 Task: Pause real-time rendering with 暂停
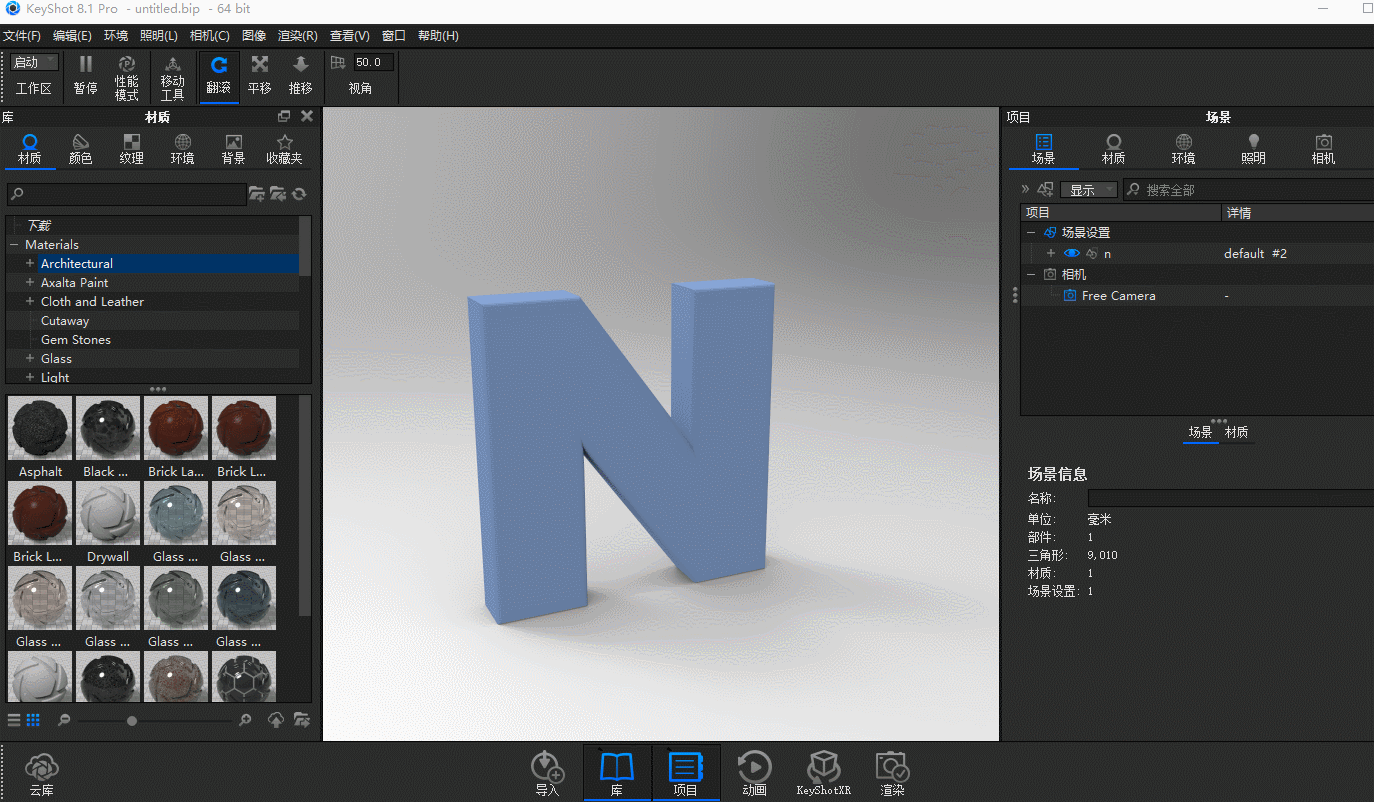(84, 75)
